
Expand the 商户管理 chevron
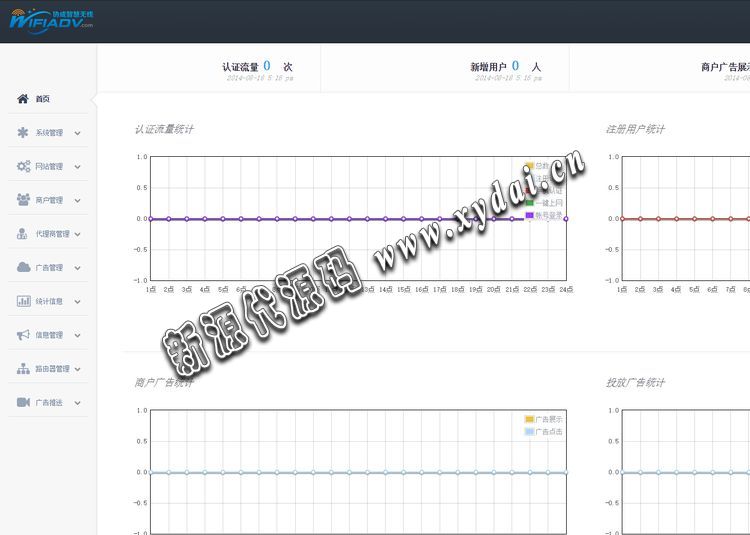(77, 201)
